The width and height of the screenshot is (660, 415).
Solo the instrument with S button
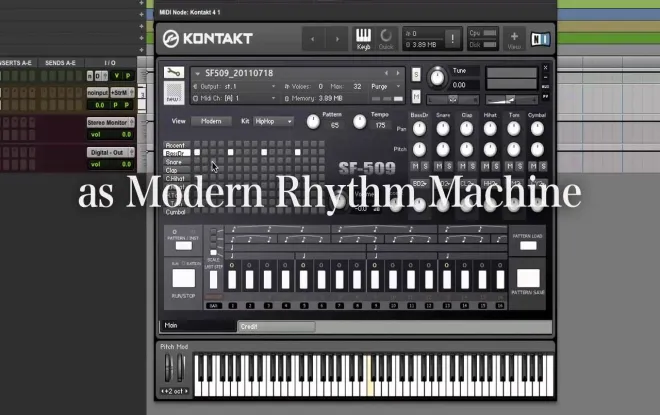pos(416,74)
